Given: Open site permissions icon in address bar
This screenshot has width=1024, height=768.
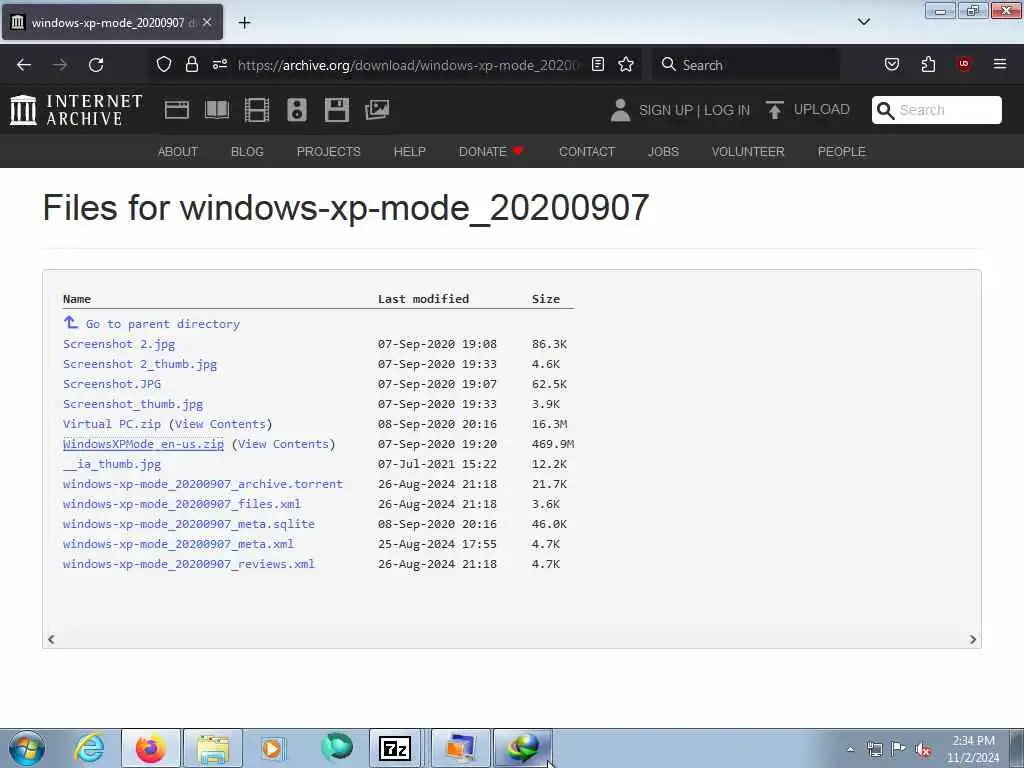Looking at the screenshot, I should point(220,64).
